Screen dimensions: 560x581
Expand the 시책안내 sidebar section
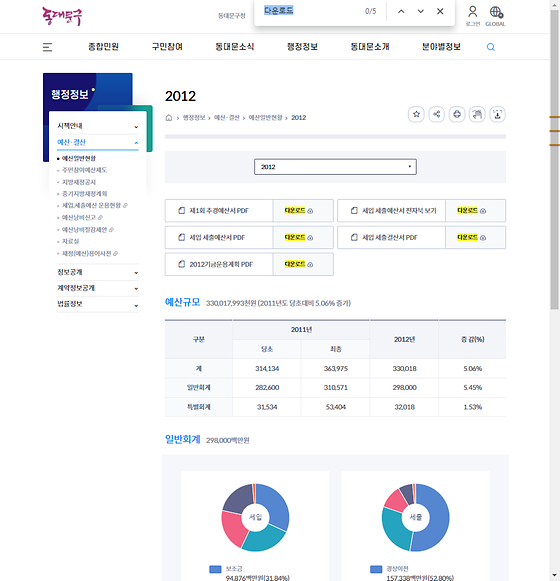click(98, 126)
